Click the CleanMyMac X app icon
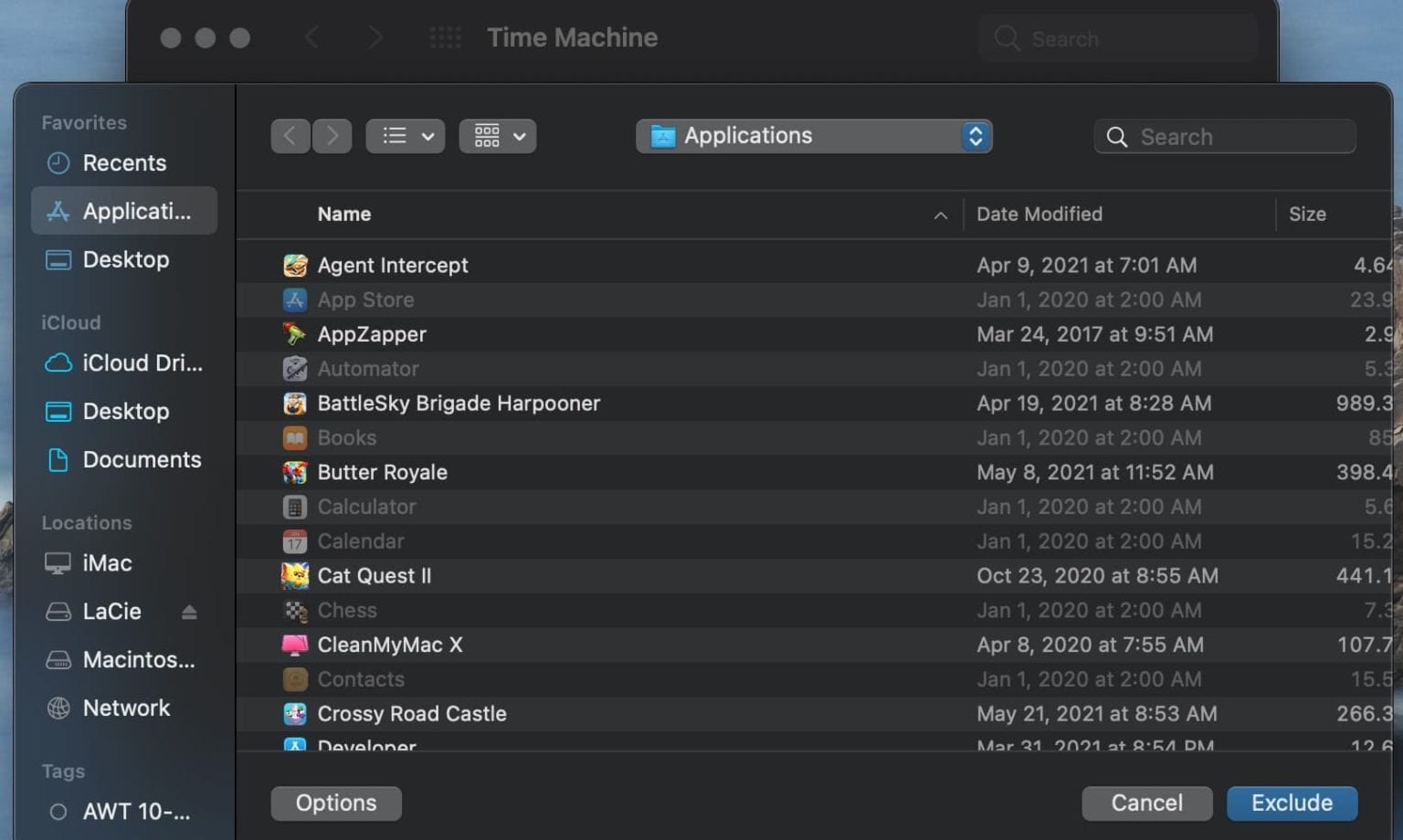The height and width of the screenshot is (840, 1403). click(295, 644)
